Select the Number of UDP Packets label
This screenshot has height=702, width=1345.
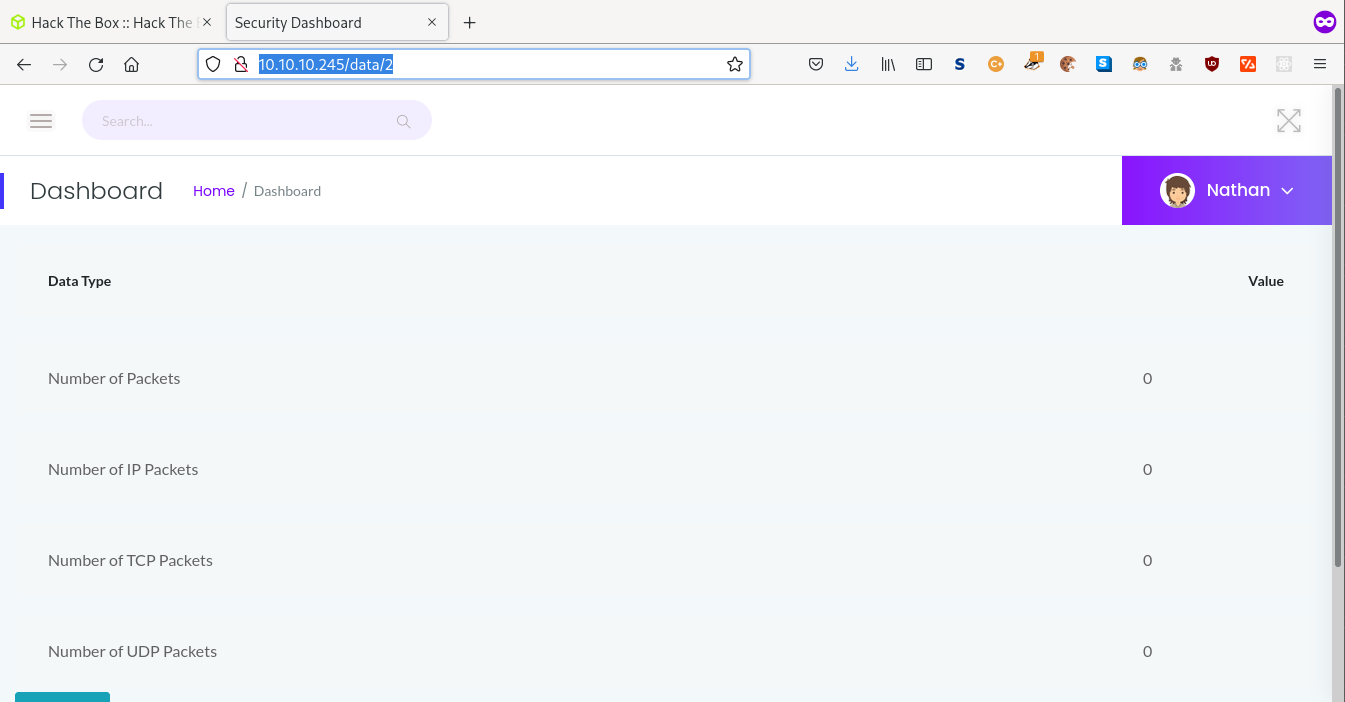132,651
